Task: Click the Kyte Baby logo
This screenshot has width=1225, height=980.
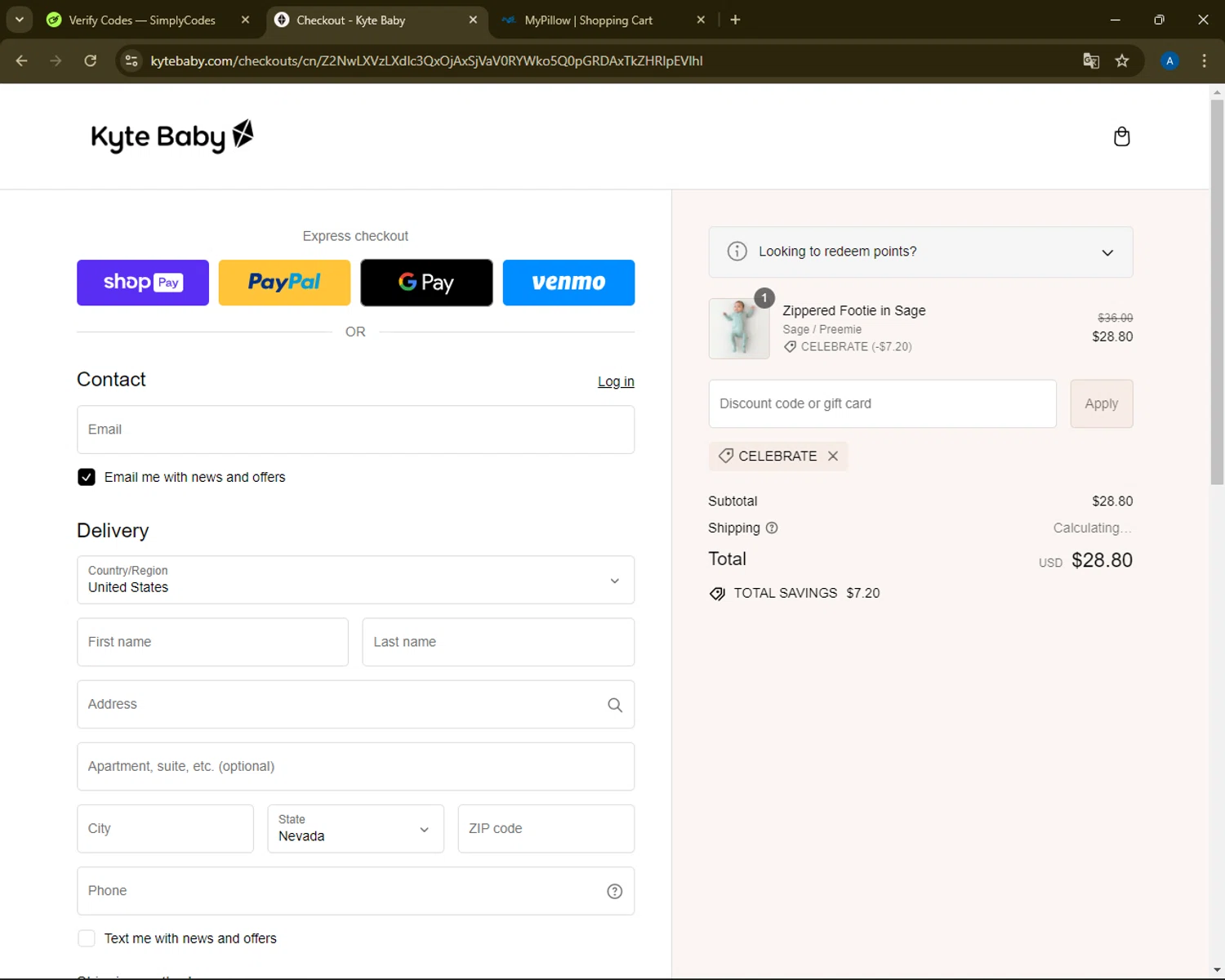Action: tap(172, 136)
